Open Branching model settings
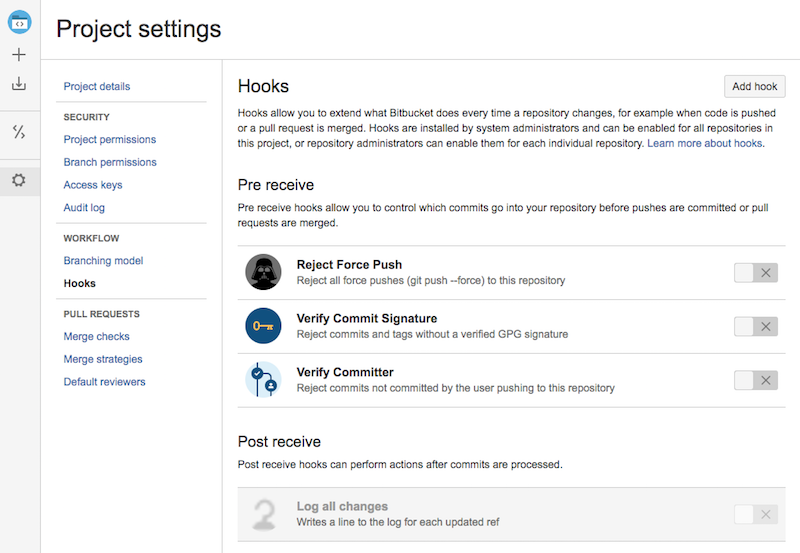This screenshot has width=800, height=553. [104, 261]
